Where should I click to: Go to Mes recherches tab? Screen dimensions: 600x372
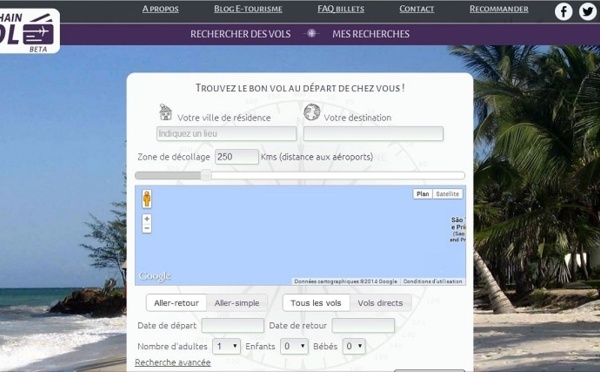click(x=371, y=34)
